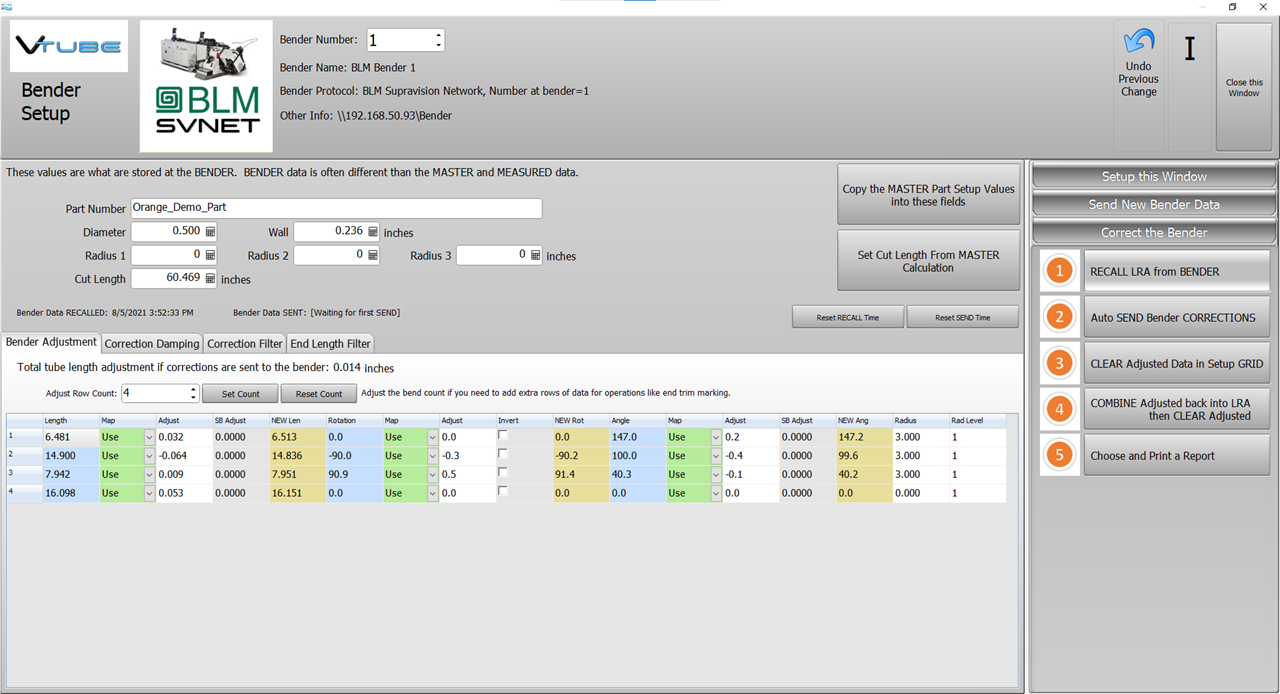Open Angle Map dropdown in row 3
The height and width of the screenshot is (694, 1280).
click(715, 474)
